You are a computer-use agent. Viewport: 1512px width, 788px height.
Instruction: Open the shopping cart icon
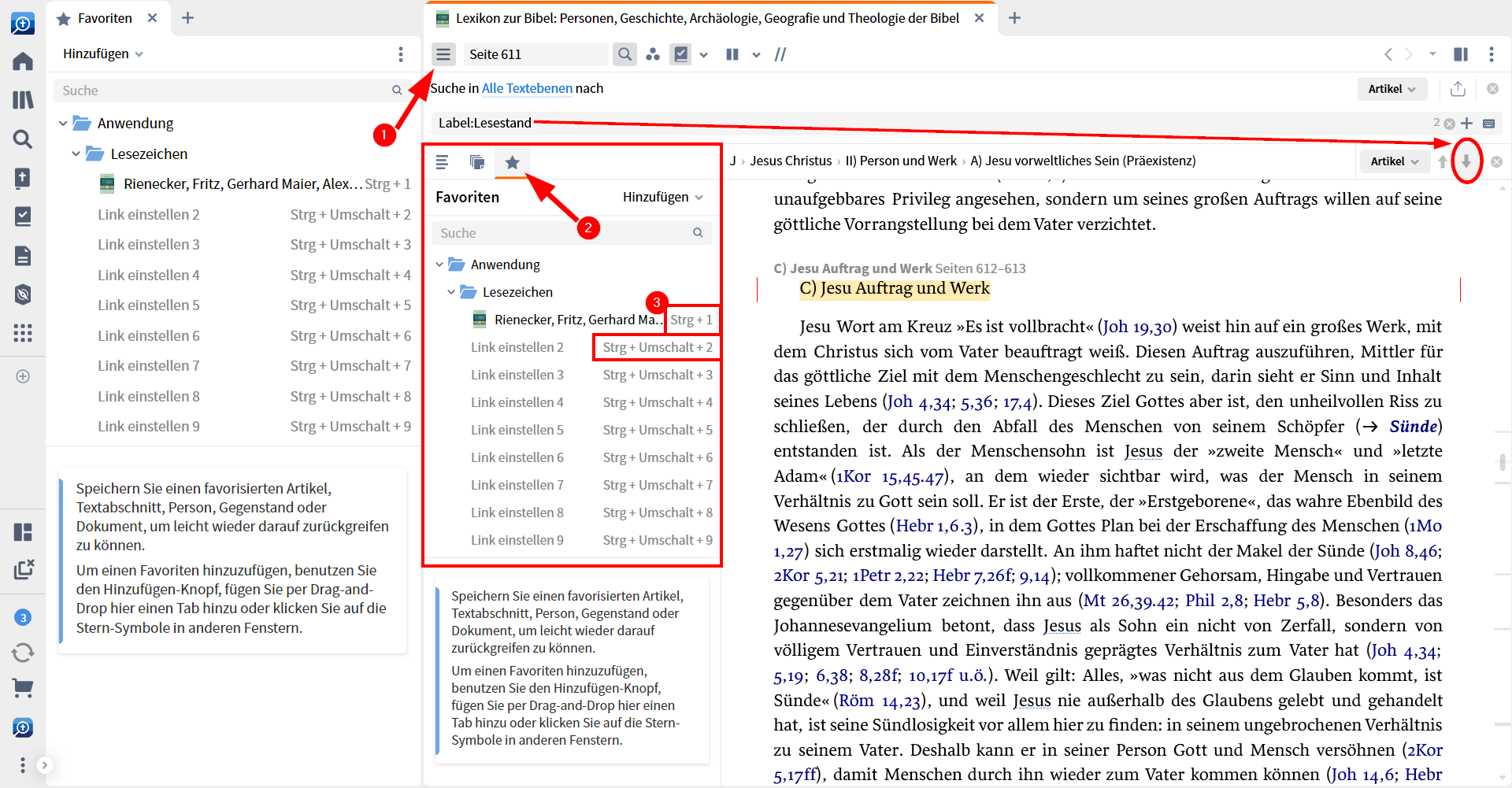tap(23, 689)
